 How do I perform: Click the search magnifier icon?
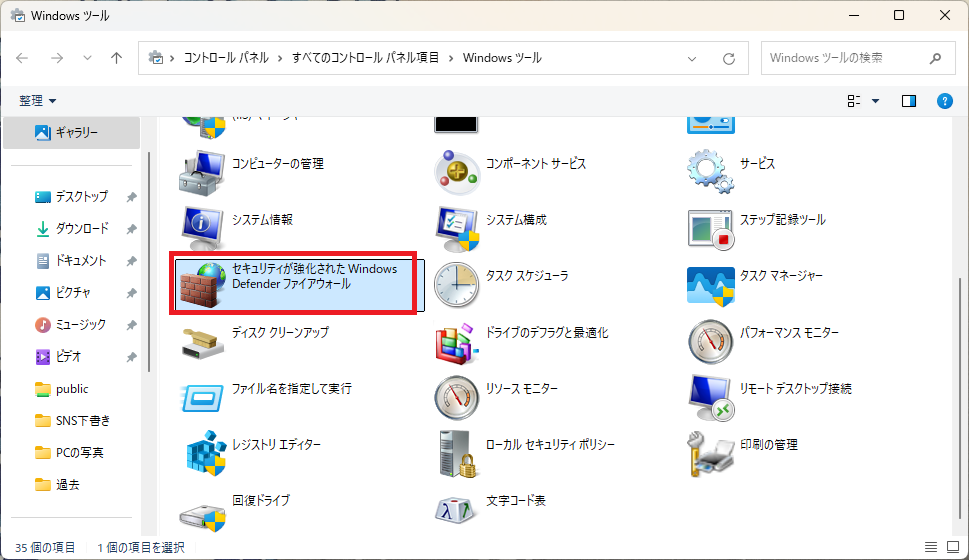click(935, 58)
